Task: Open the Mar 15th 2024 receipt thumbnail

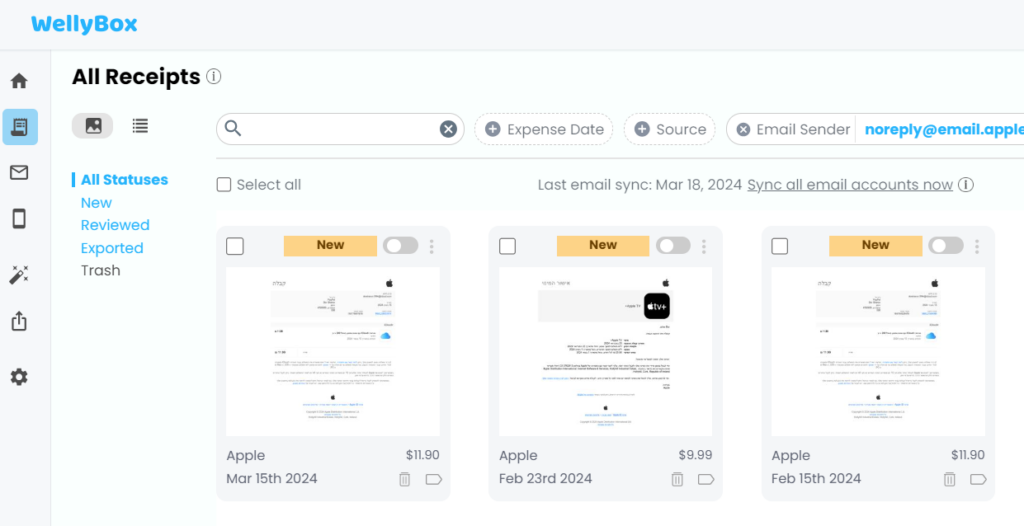Action: pyautogui.click(x=333, y=352)
